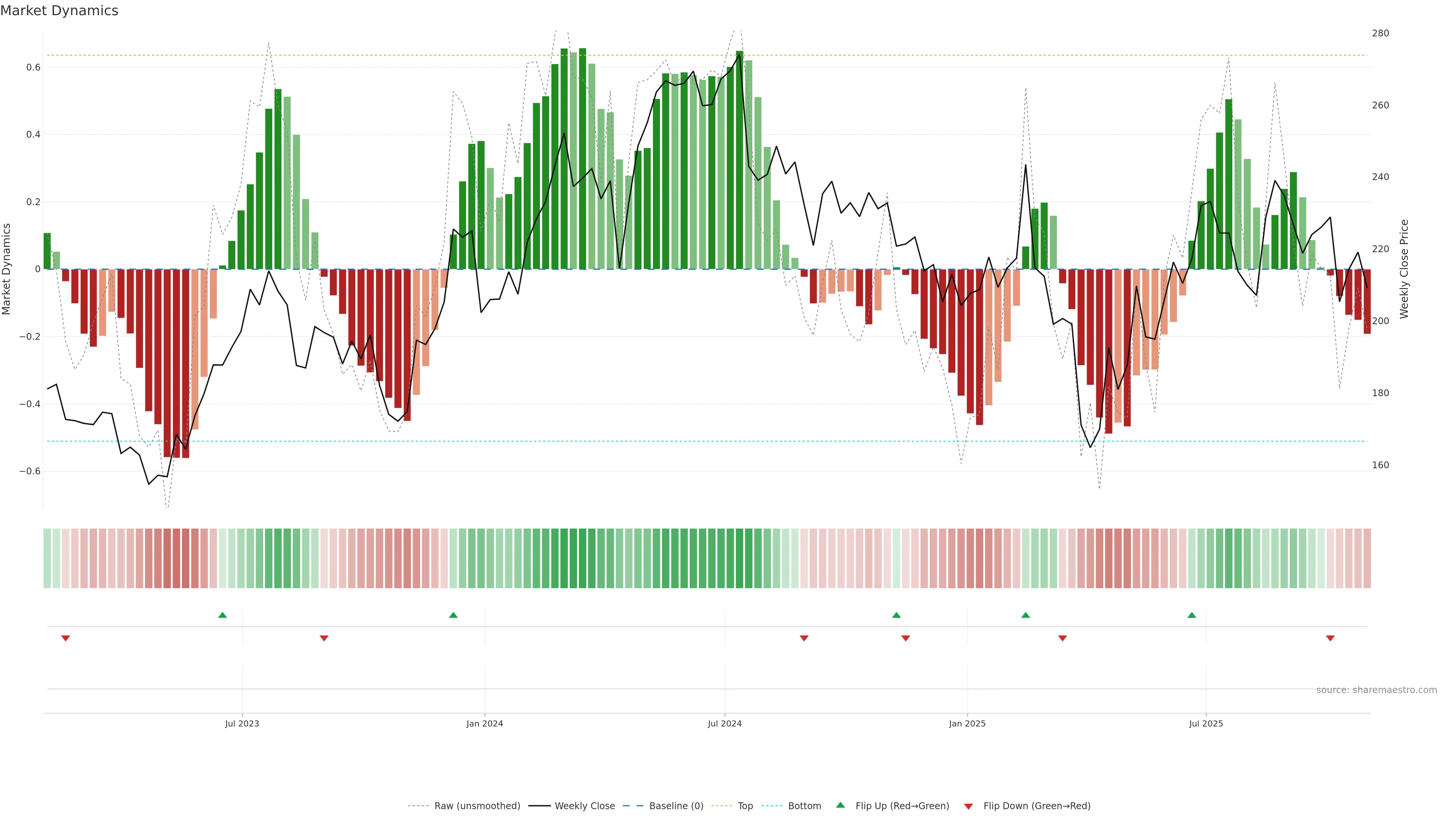Click the Market Dynamics chart title
Image resolution: width=1456 pixels, height=819 pixels.
[60, 11]
